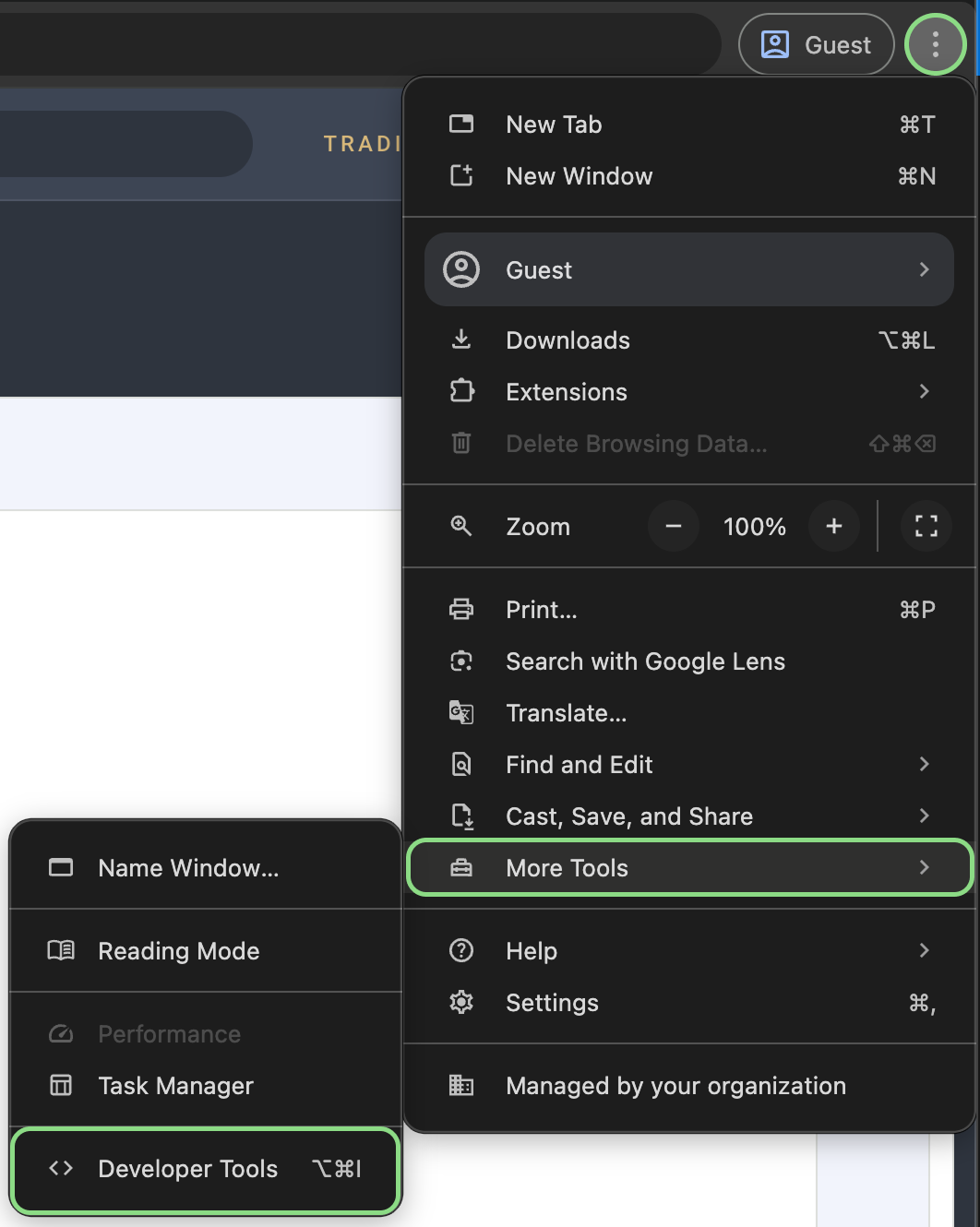Screen dimensions: 980x1227
Task: Zoom in with the plus button
Action: tap(833, 526)
